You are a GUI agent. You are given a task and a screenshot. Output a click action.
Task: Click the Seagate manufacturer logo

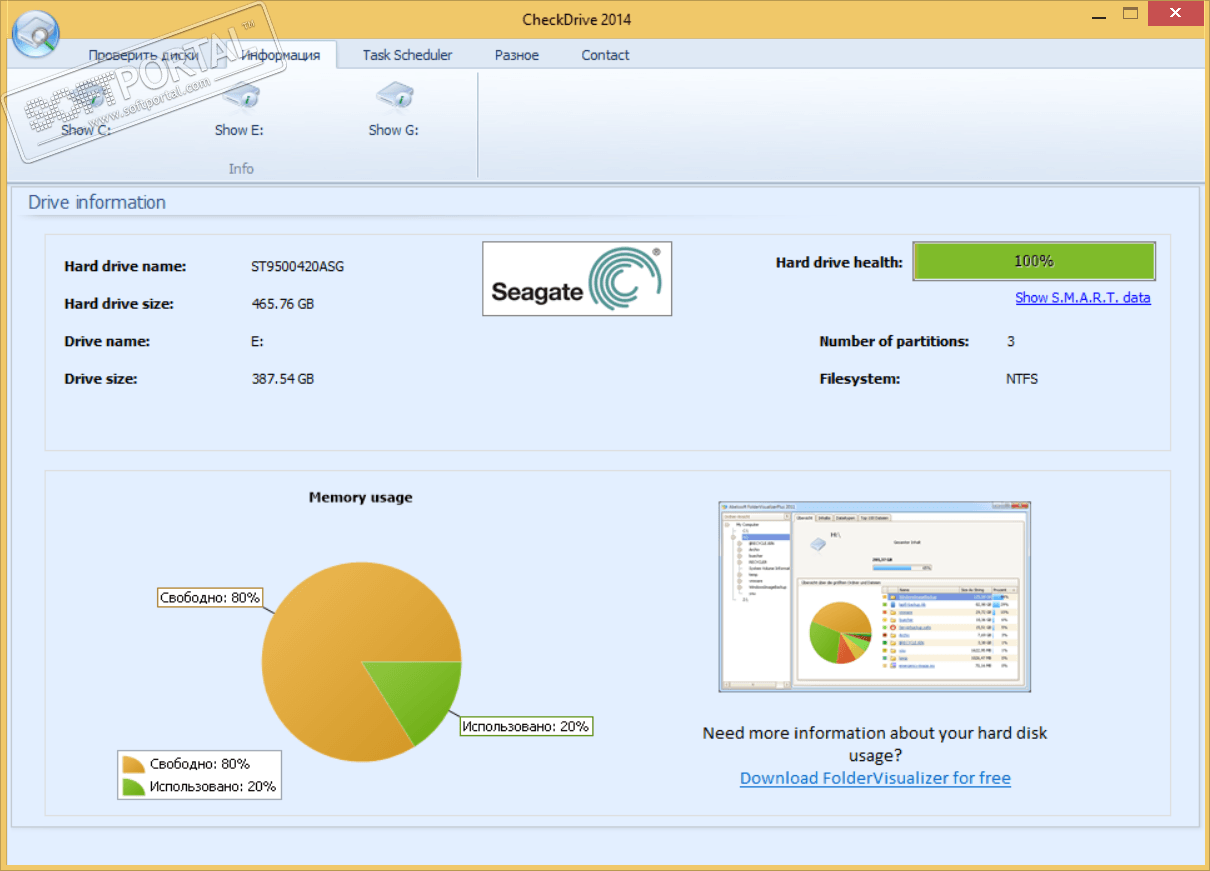point(577,279)
